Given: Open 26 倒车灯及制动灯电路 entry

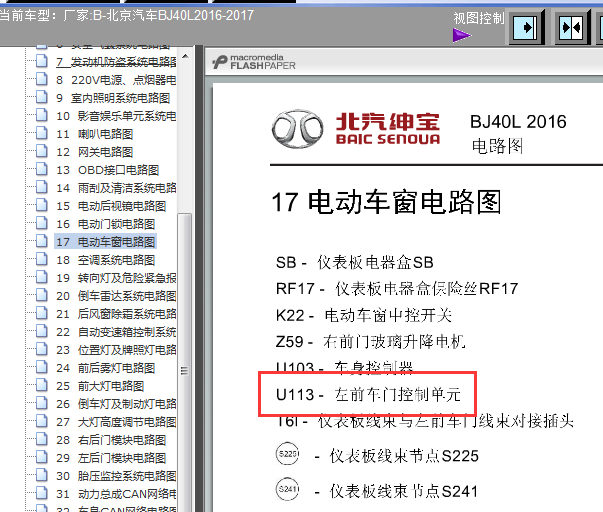Looking at the screenshot, I should coord(116,404).
